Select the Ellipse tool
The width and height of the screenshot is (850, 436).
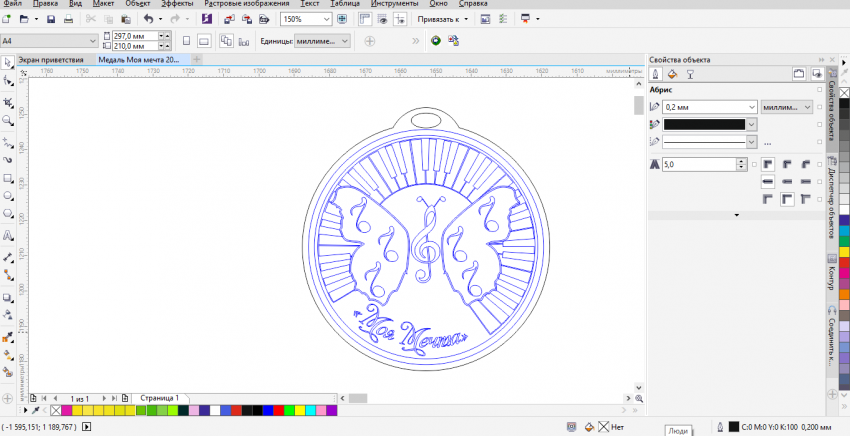pos(8,197)
